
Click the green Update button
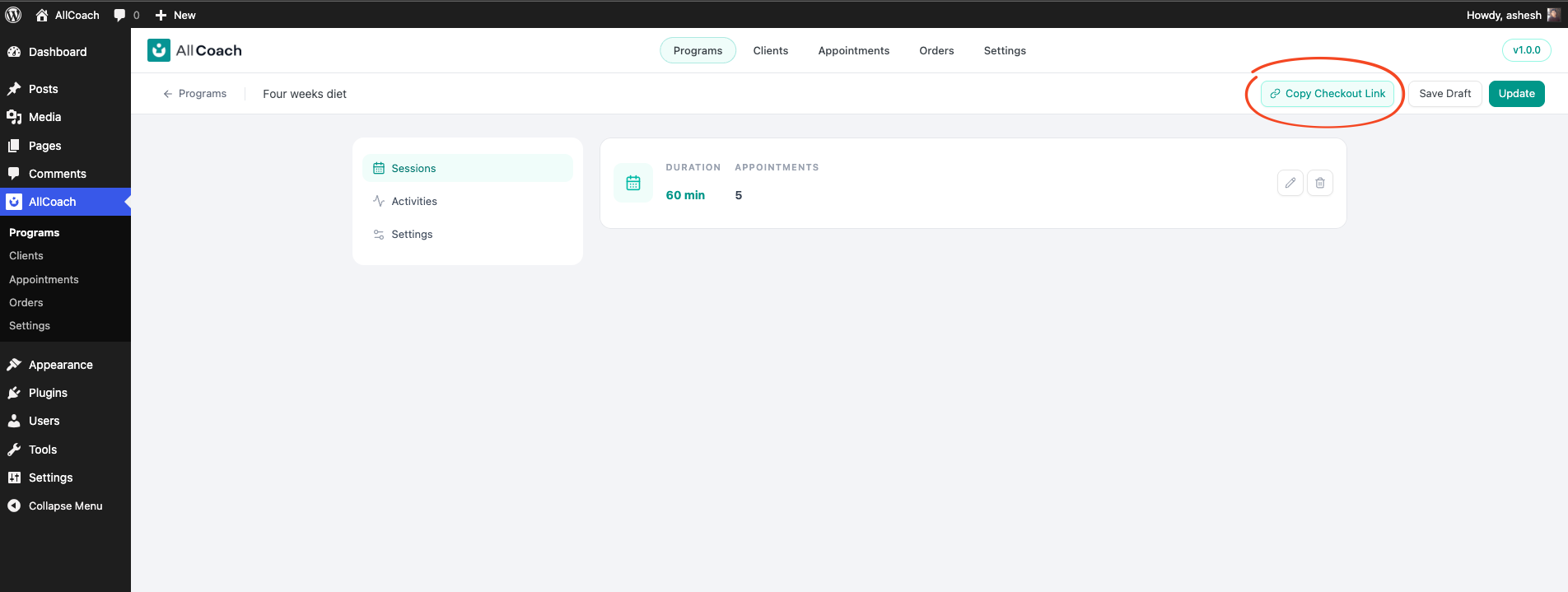pyautogui.click(x=1516, y=94)
